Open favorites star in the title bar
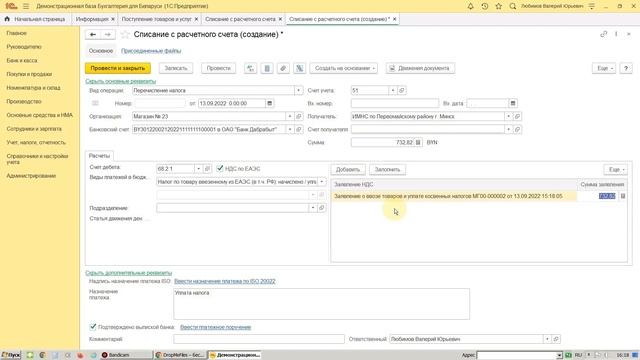 pyautogui.click(x=498, y=6)
